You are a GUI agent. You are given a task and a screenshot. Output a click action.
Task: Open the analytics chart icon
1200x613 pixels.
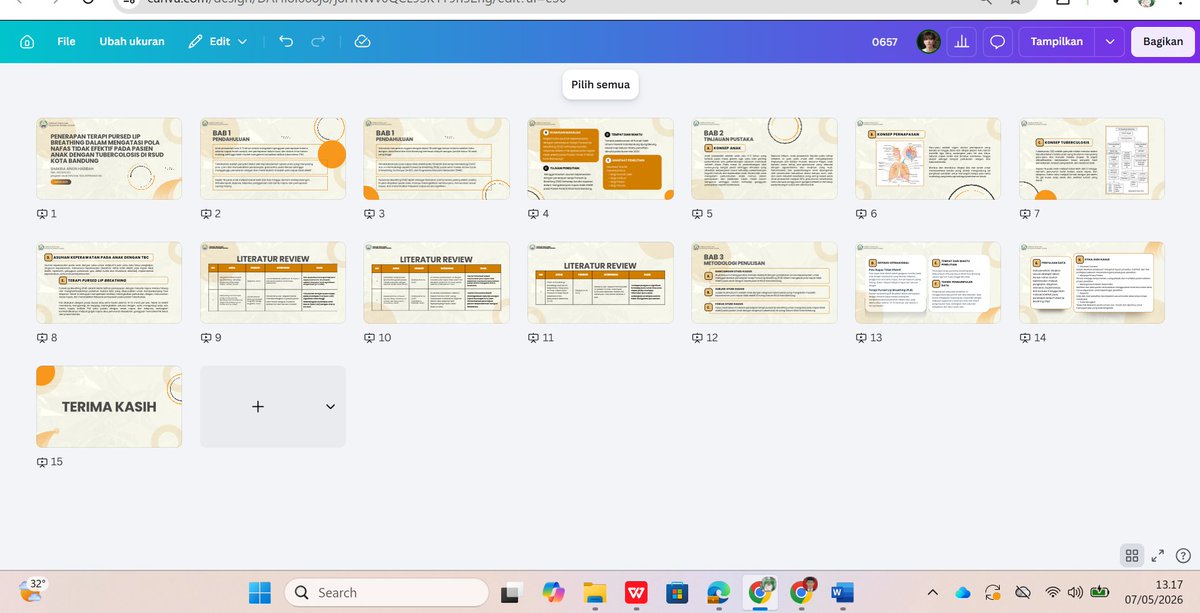point(963,42)
